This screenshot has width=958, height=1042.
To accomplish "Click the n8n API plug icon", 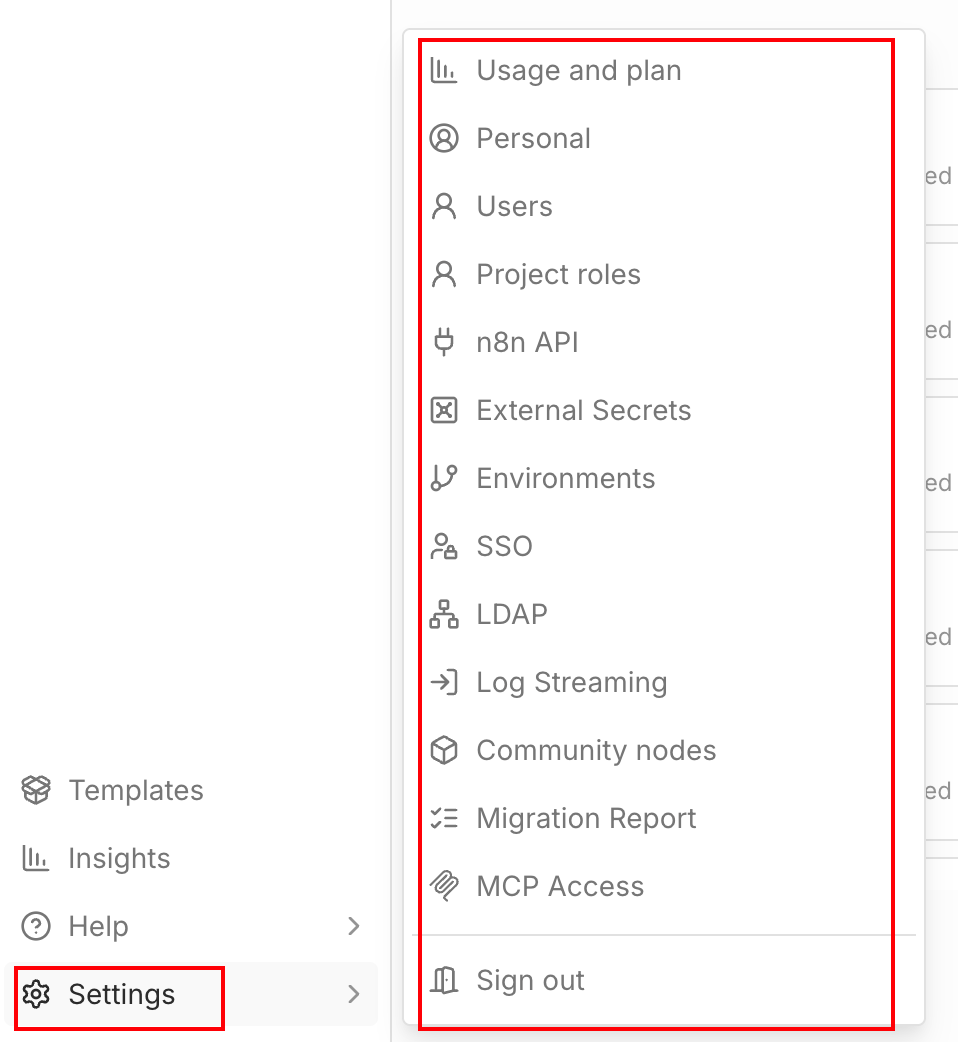I will [443, 343].
